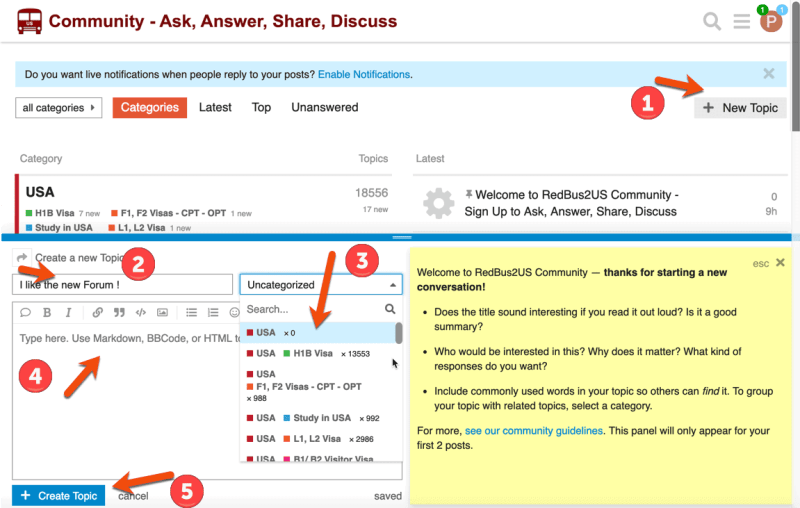Open the all categories dropdown
The height and width of the screenshot is (508, 800).
click(x=59, y=108)
